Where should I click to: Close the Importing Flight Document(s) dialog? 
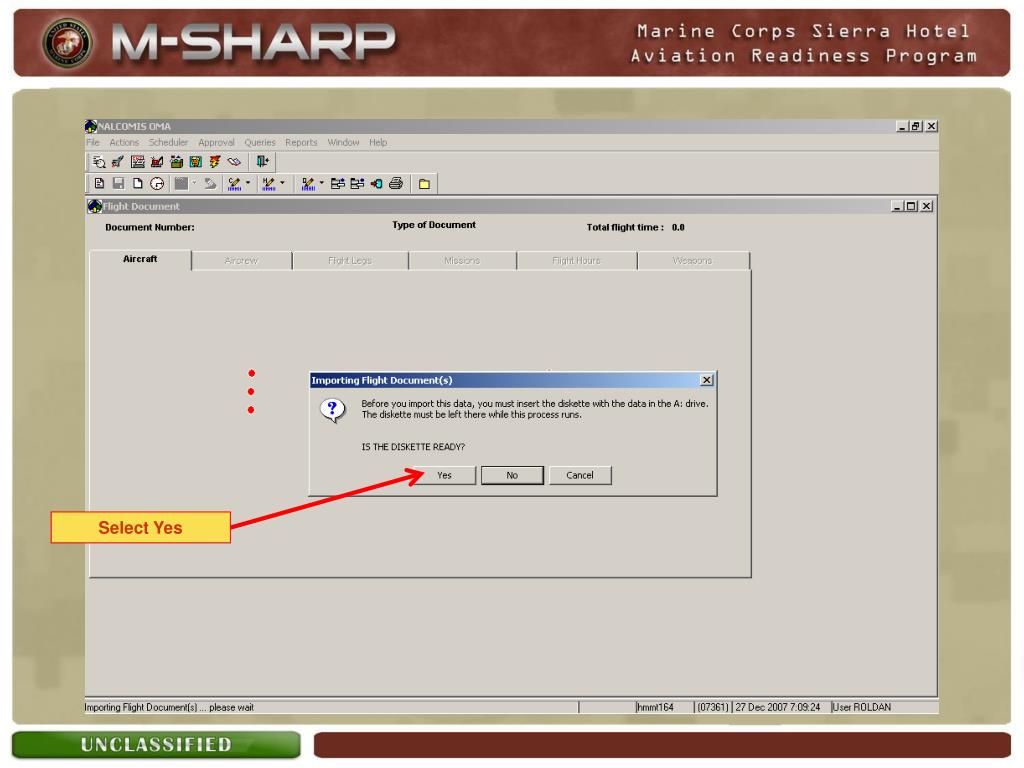[707, 380]
